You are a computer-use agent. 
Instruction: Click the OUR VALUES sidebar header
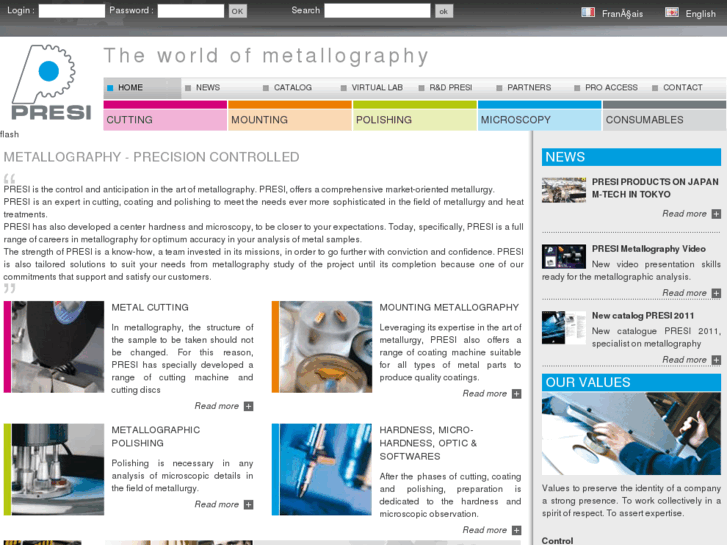pyautogui.click(x=631, y=383)
